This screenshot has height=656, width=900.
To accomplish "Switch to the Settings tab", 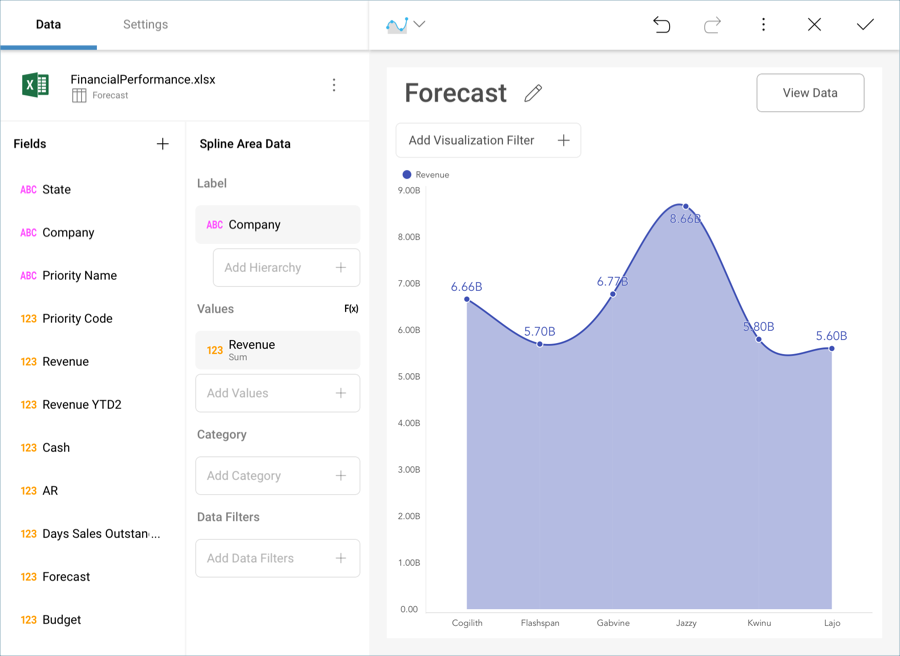I will [x=145, y=25].
